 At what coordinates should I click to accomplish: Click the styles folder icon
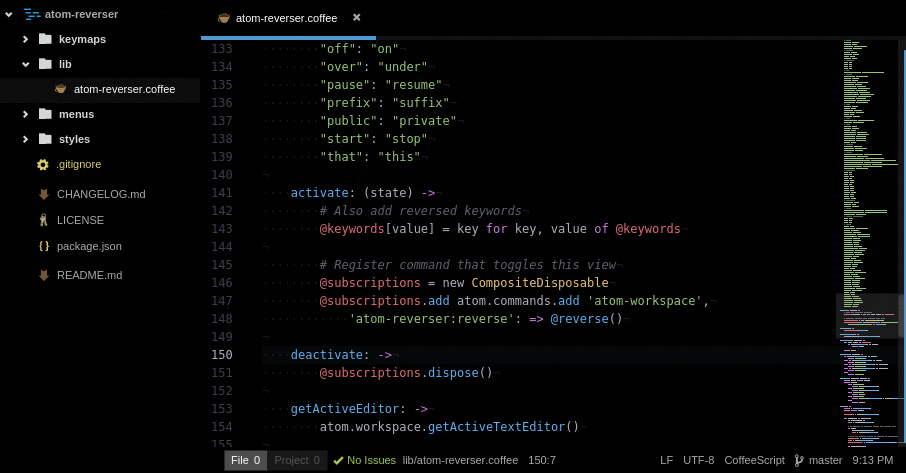[x=45, y=139]
